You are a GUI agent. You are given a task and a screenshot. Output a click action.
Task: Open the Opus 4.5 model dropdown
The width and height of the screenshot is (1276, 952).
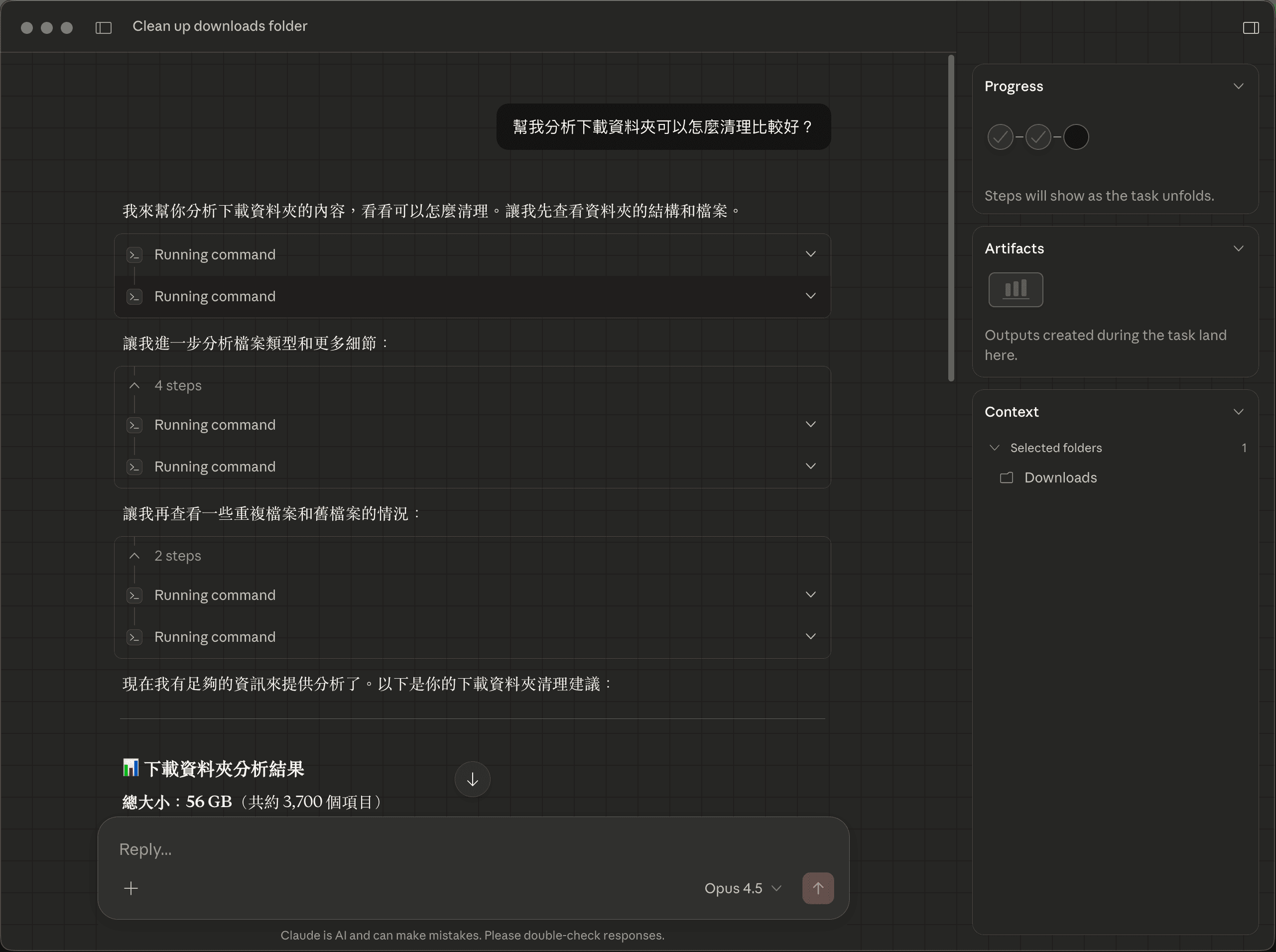(x=742, y=887)
